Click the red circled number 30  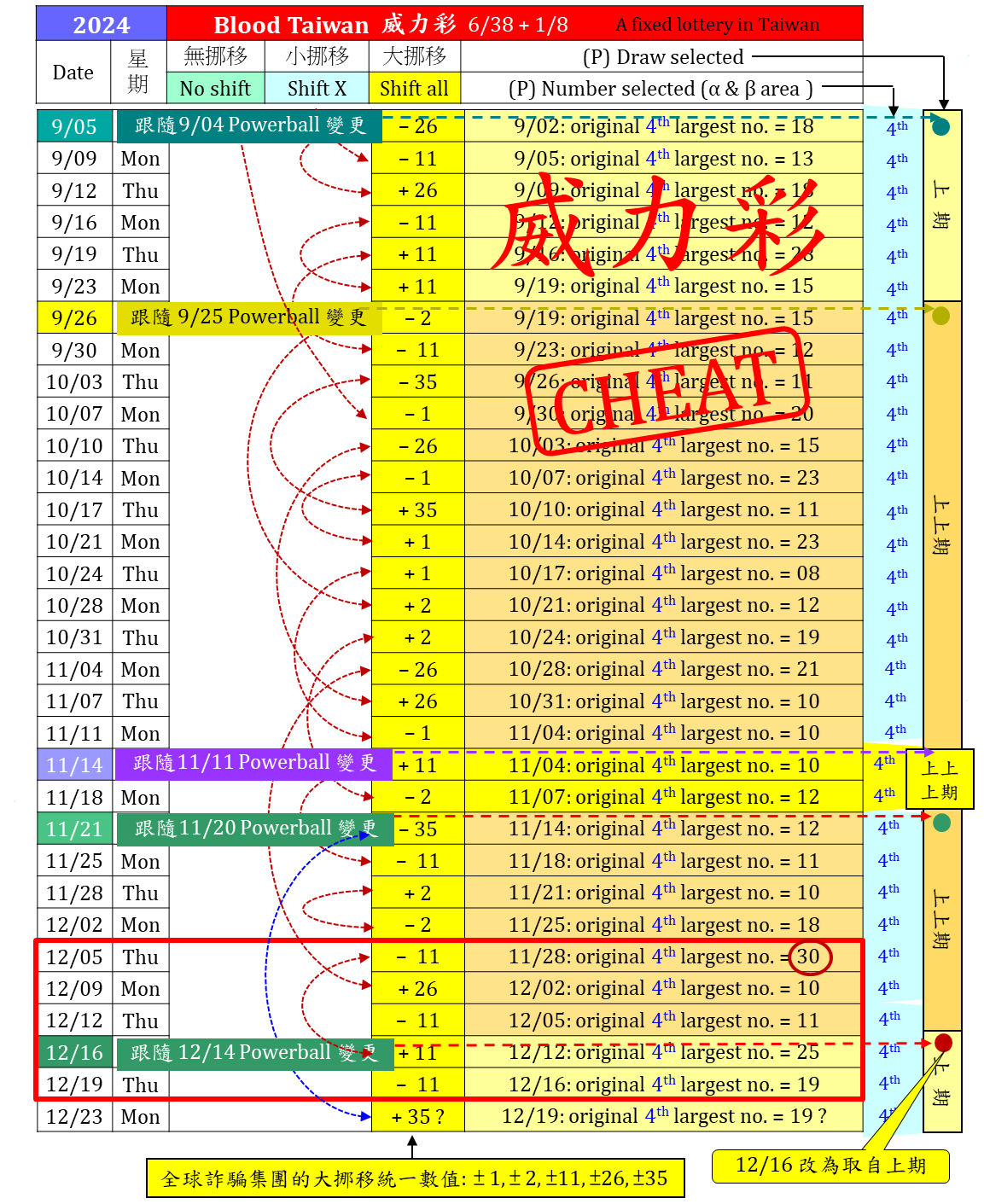click(808, 957)
